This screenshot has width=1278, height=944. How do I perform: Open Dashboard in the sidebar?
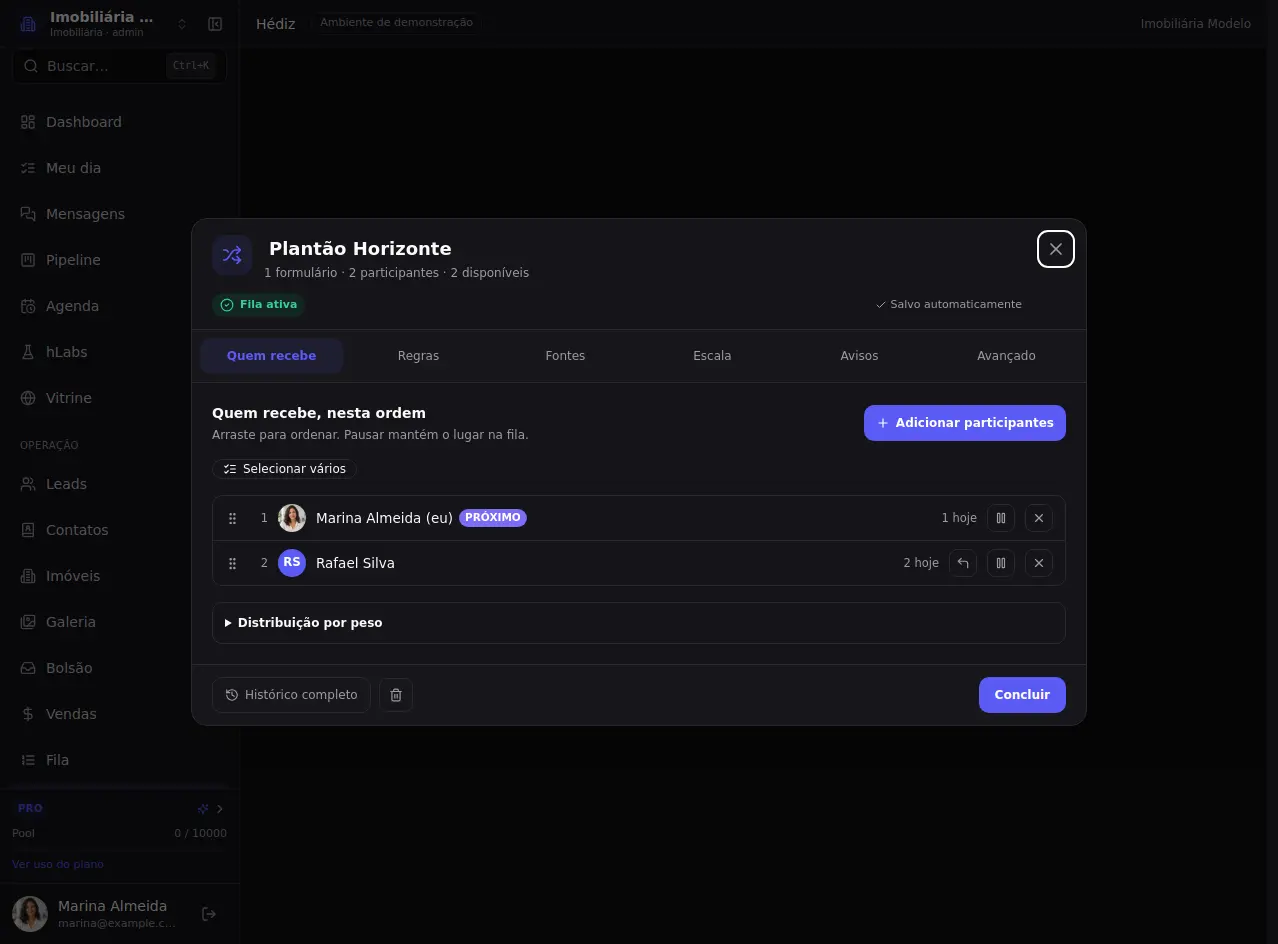(119, 122)
